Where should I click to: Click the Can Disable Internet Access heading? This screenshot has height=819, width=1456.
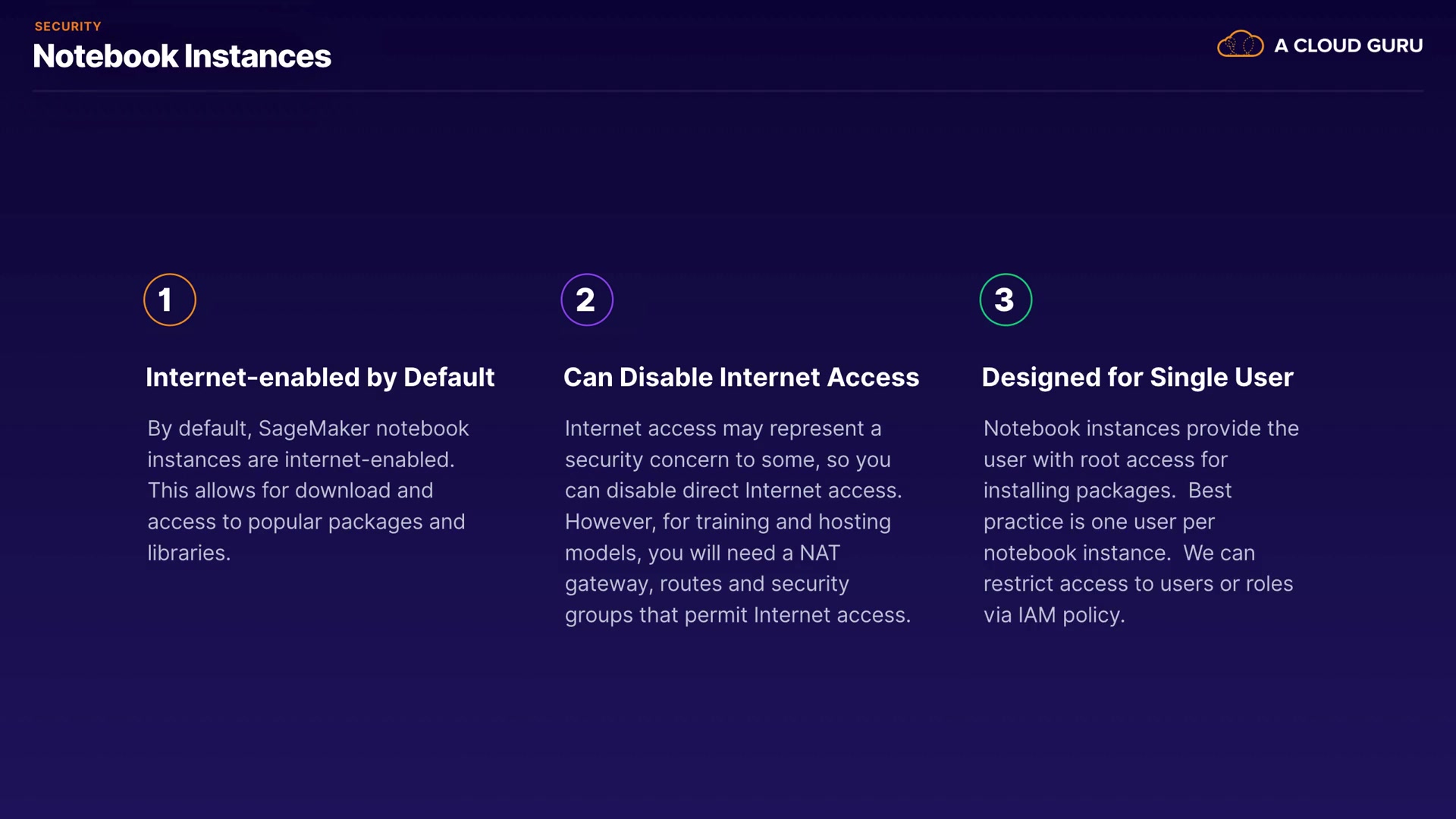tap(741, 377)
